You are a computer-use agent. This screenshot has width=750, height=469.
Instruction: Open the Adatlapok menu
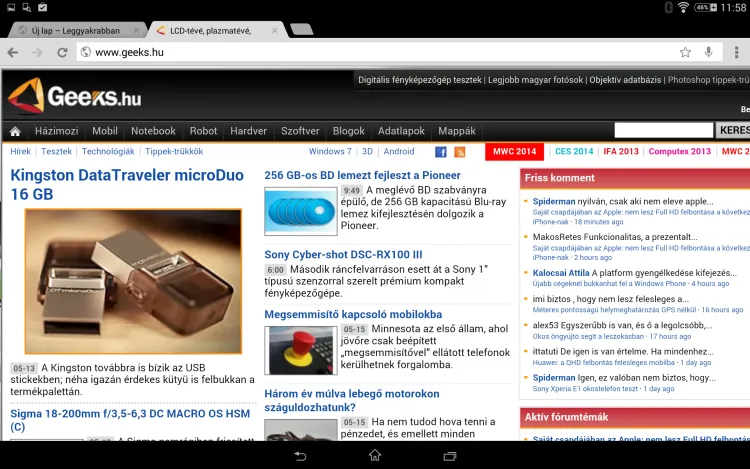coord(401,131)
